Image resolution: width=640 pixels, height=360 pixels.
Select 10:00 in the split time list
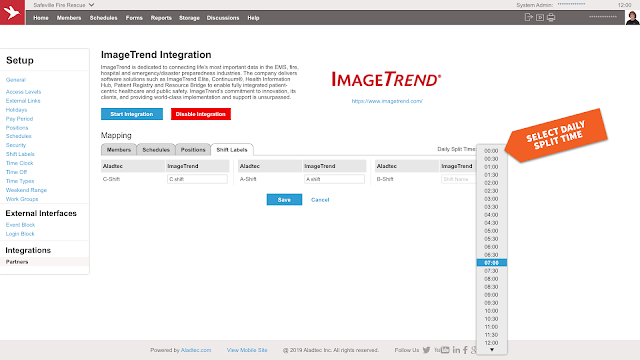click(491, 311)
